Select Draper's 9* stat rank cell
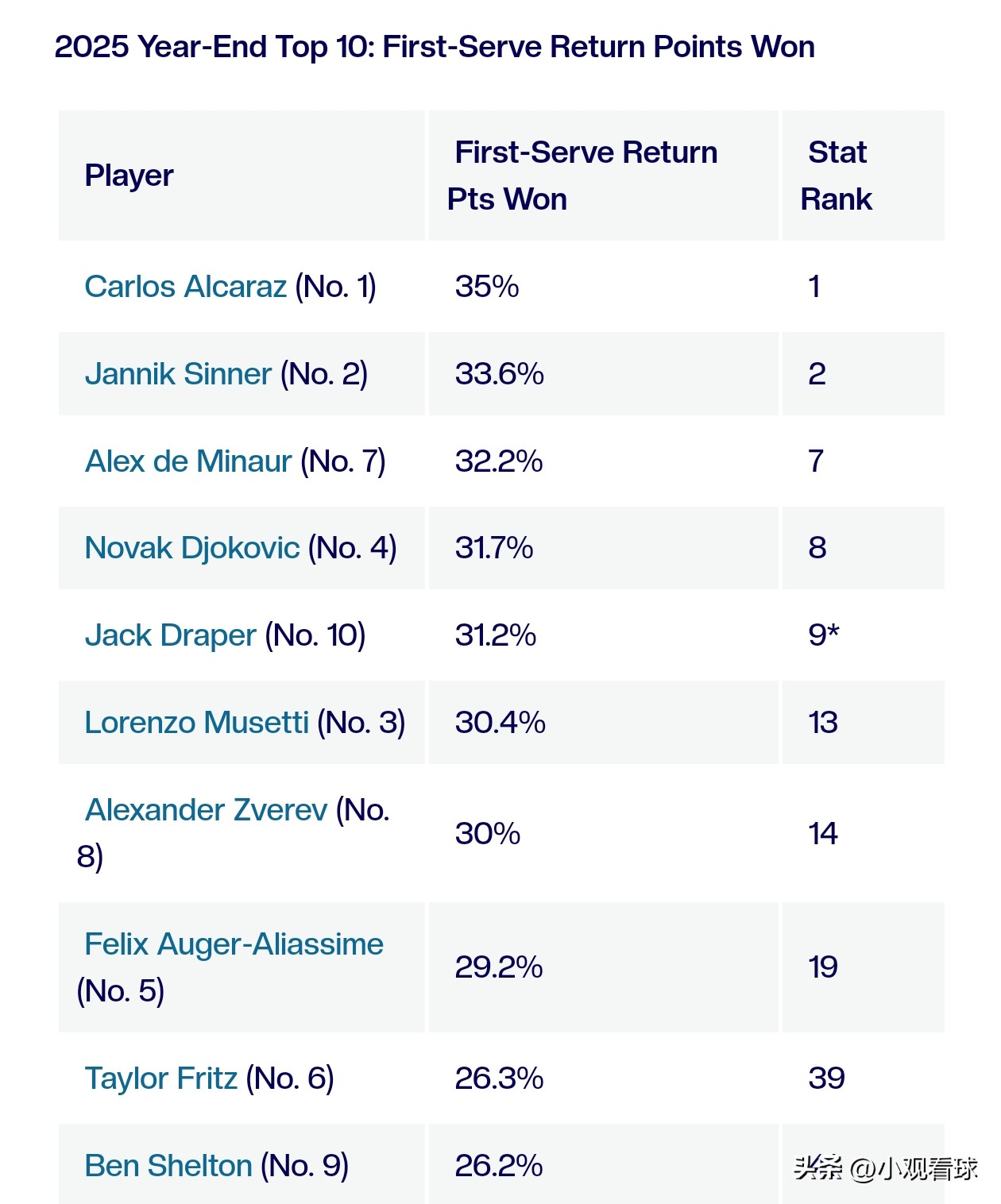The height and width of the screenshot is (1204, 1001). click(x=824, y=635)
